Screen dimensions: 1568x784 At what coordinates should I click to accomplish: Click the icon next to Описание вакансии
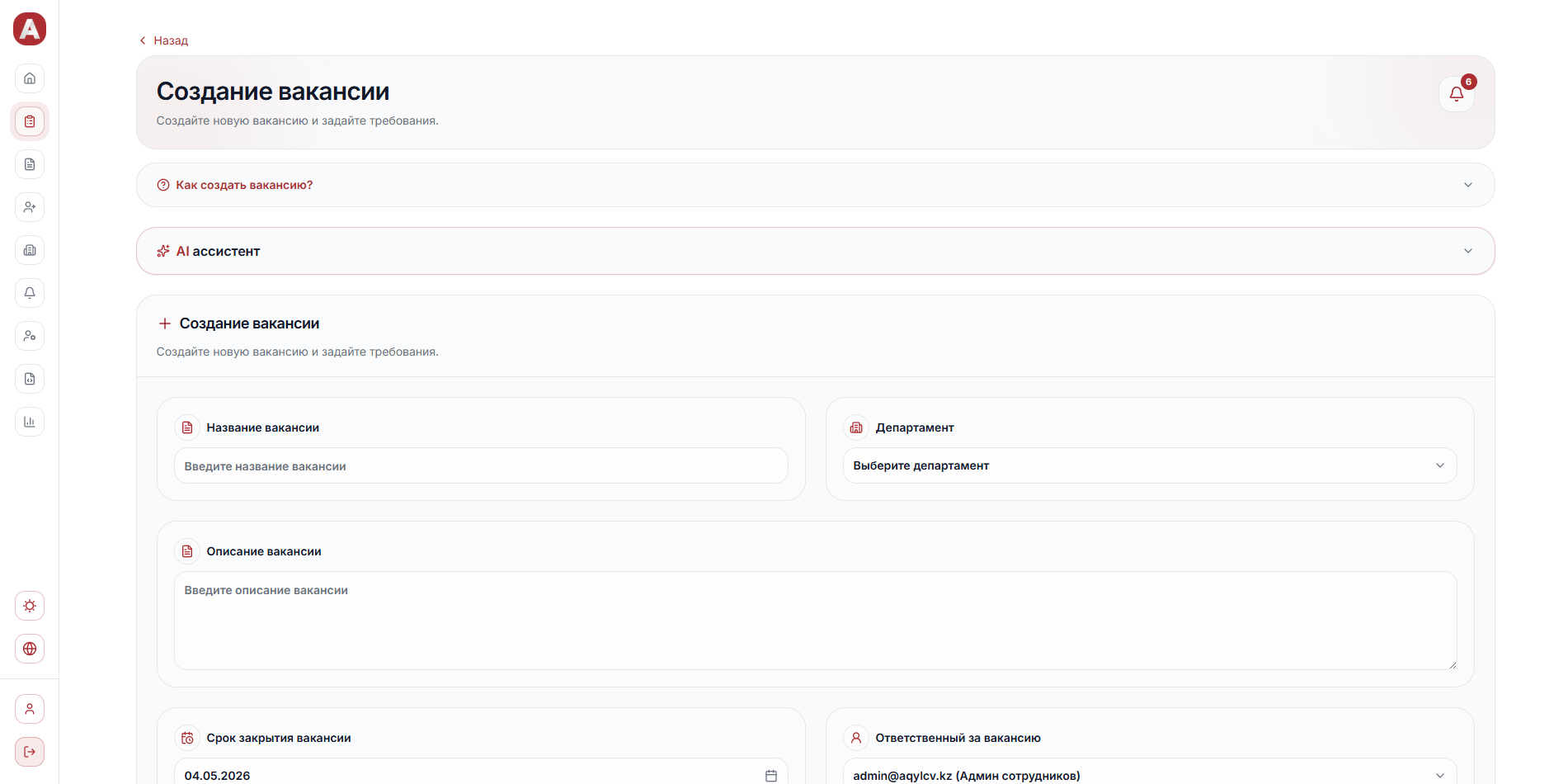click(x=187, y=551)
